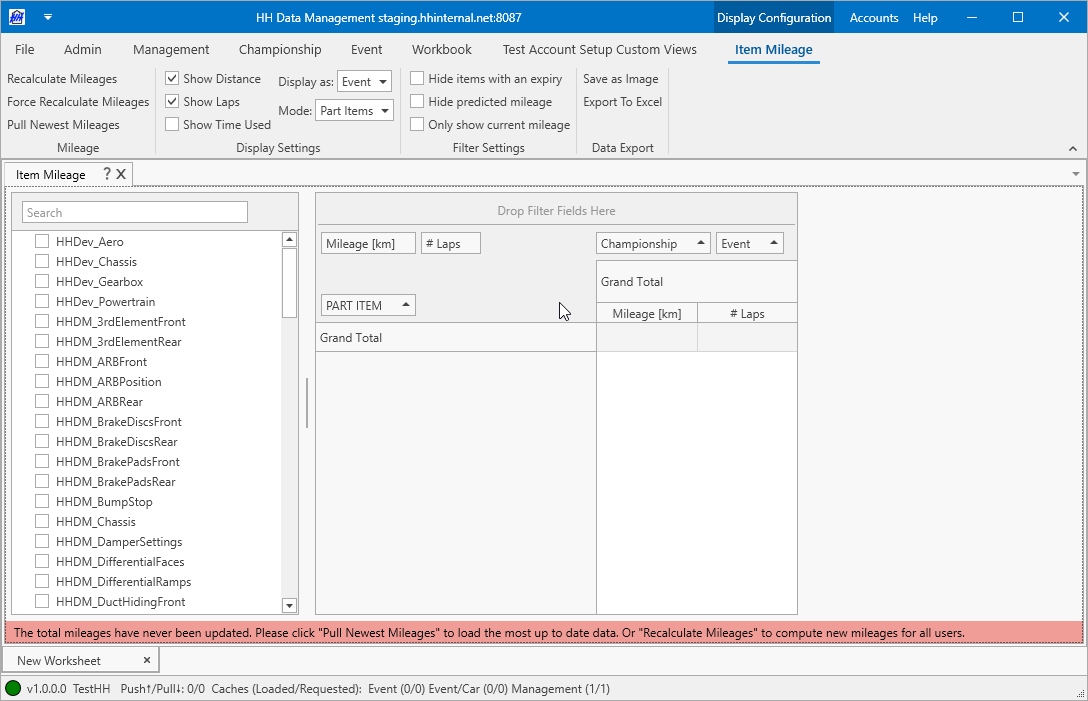The height and width of the screenshot is (701, 1088).
Task: Enable Hide predicted mileage checkbox
Action: (417, 101)
